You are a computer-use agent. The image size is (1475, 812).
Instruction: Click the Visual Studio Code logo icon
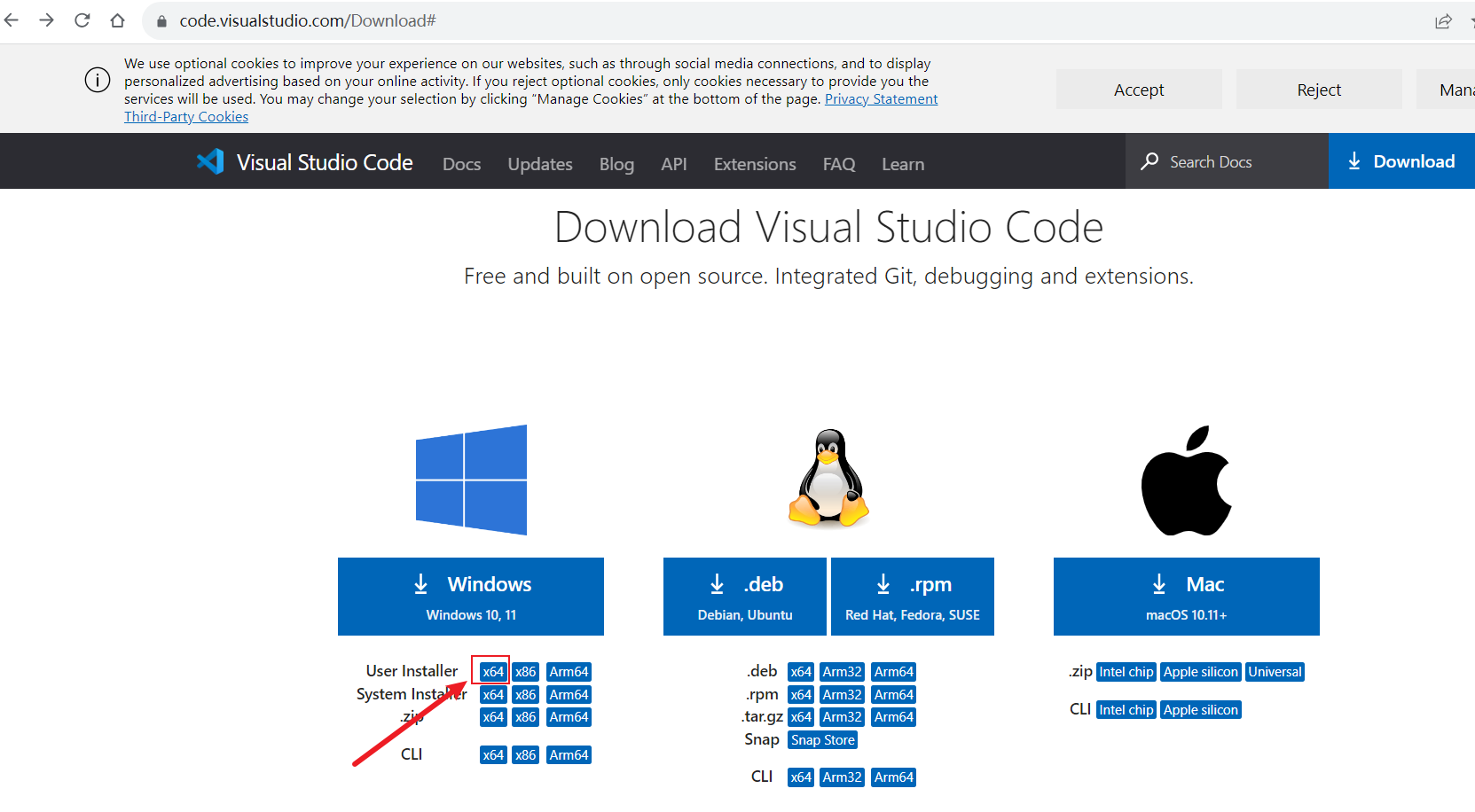[x=210, y=161]
